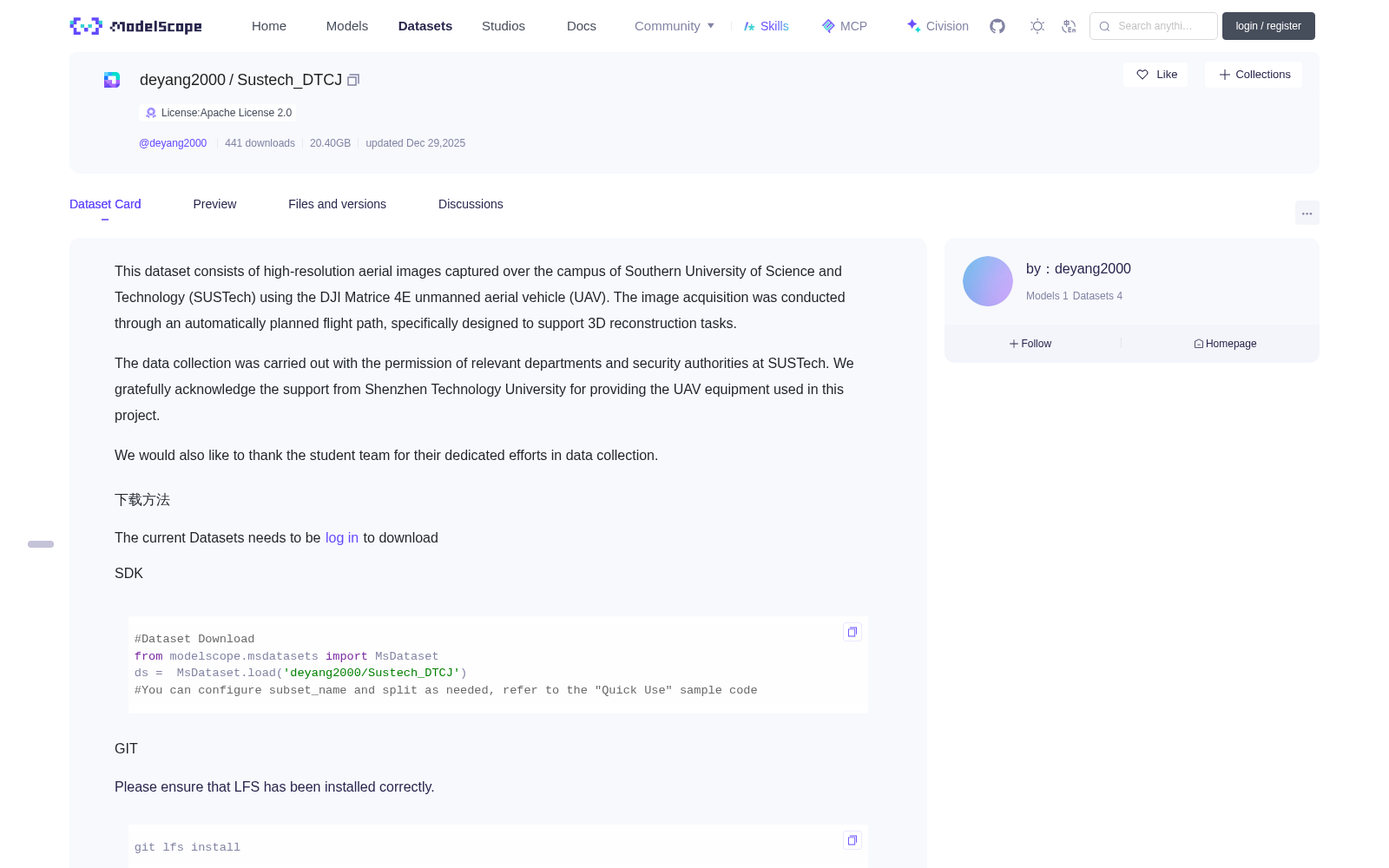1389x868 pixels.
Task: Click the updated Dec 29,2025 text
Action: 415,143
